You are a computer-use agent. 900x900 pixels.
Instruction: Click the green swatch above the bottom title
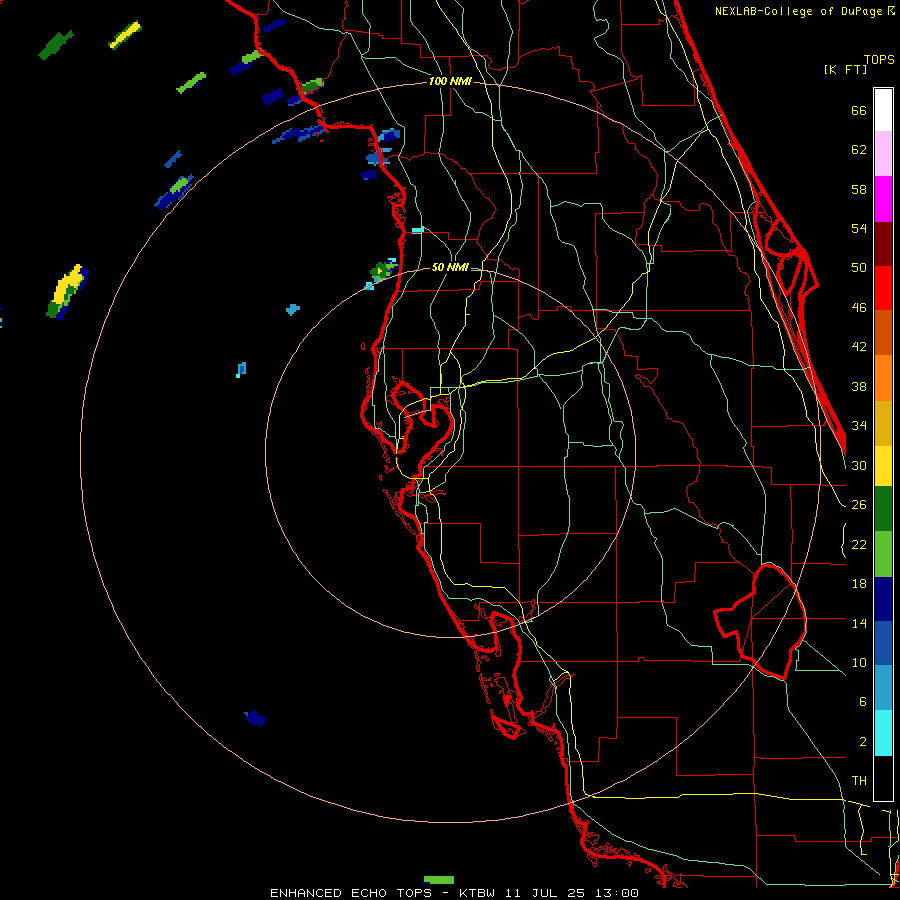(439, 880)
